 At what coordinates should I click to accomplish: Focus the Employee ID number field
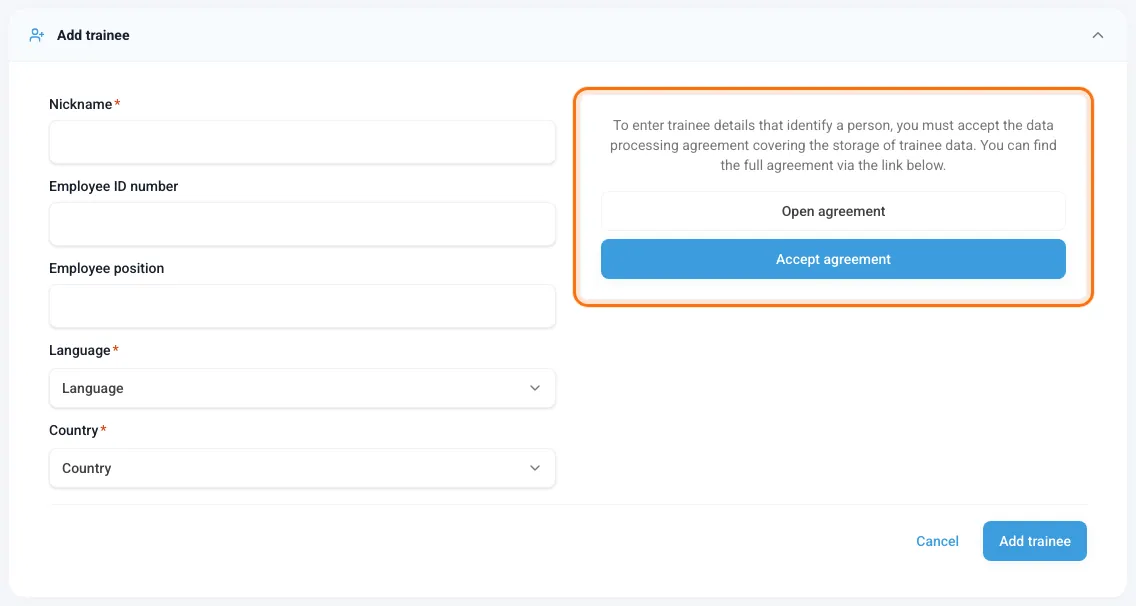point(302,224)
